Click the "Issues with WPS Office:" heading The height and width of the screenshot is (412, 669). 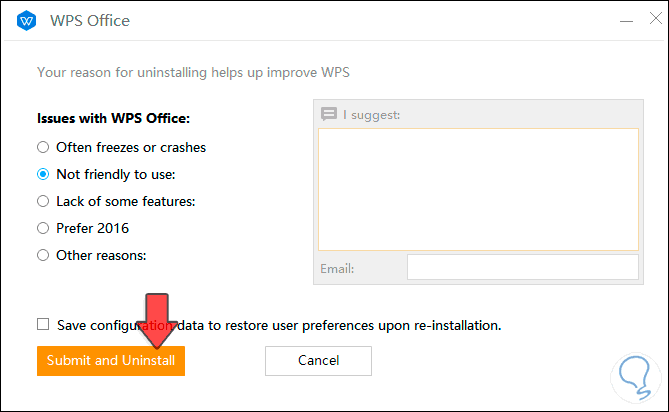(112, 118)
